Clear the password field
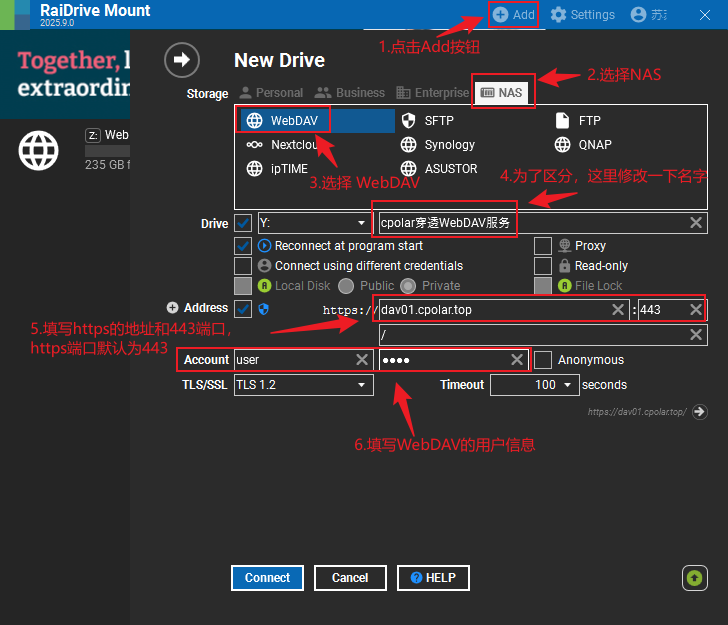 coord(517,360)
